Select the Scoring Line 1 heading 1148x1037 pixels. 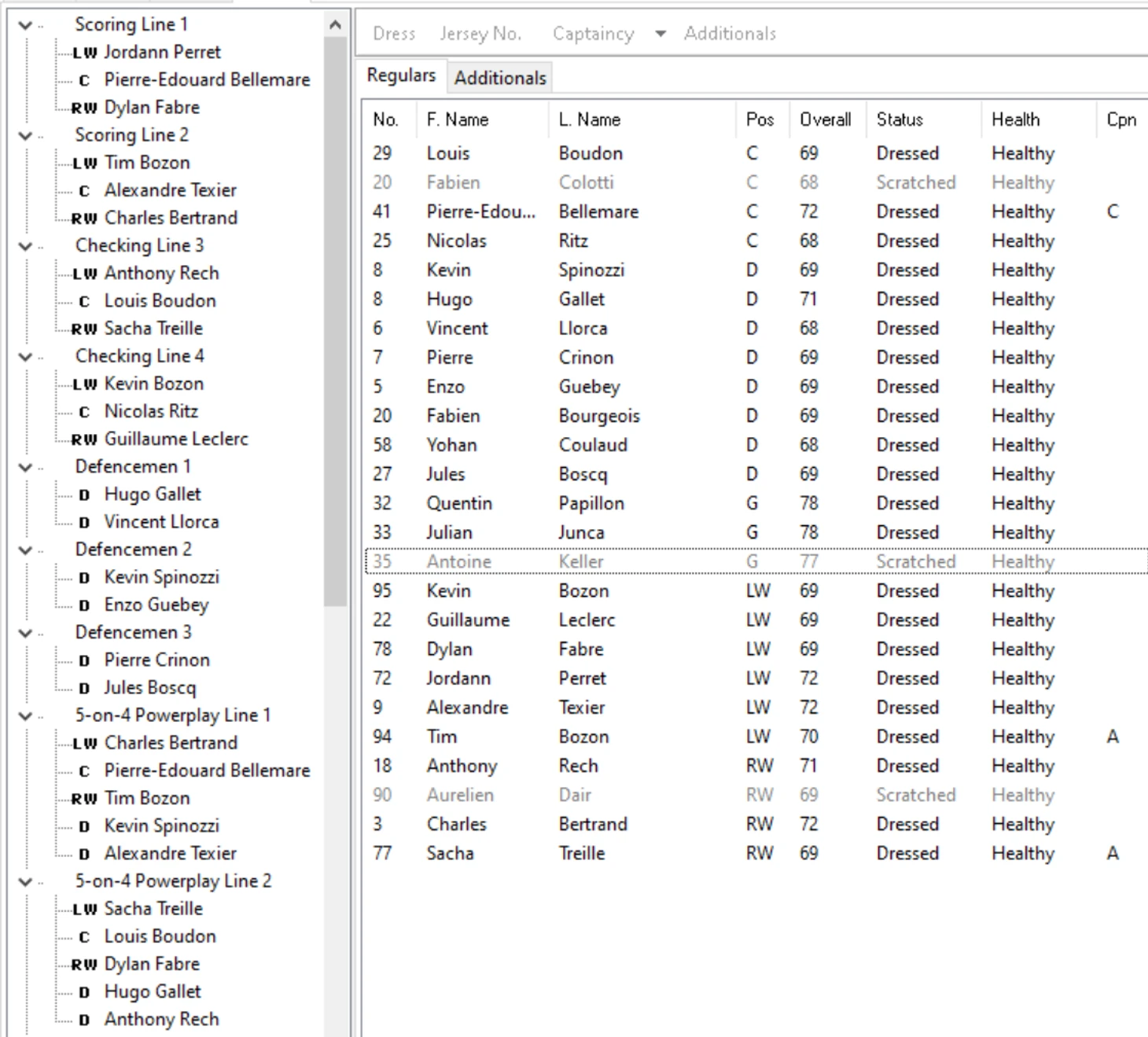pyautogui.click(x=131, y=25)
